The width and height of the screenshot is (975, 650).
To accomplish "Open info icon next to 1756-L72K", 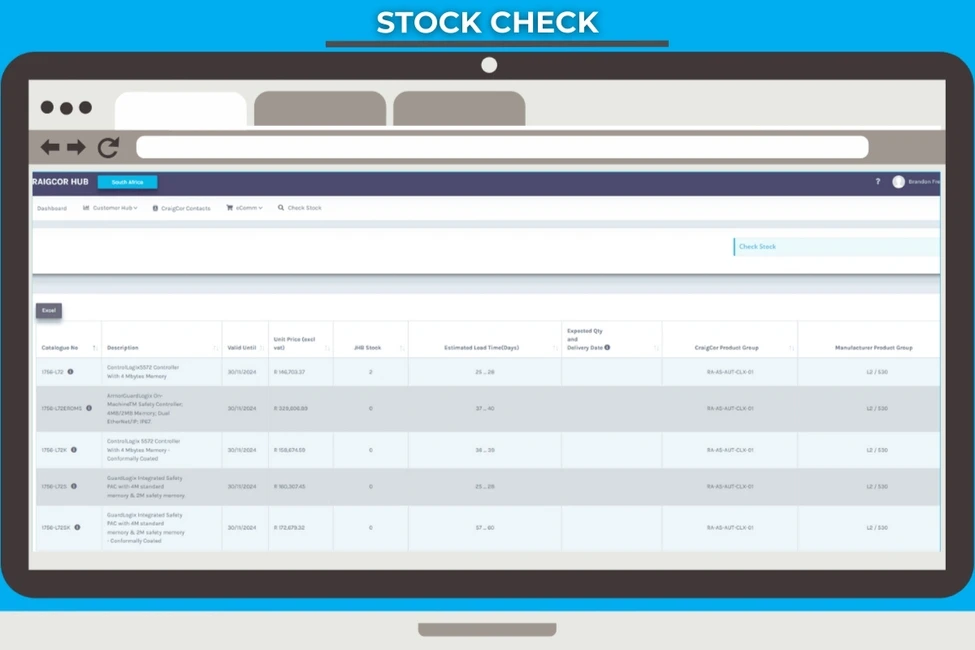I will [x=74, y=449].
